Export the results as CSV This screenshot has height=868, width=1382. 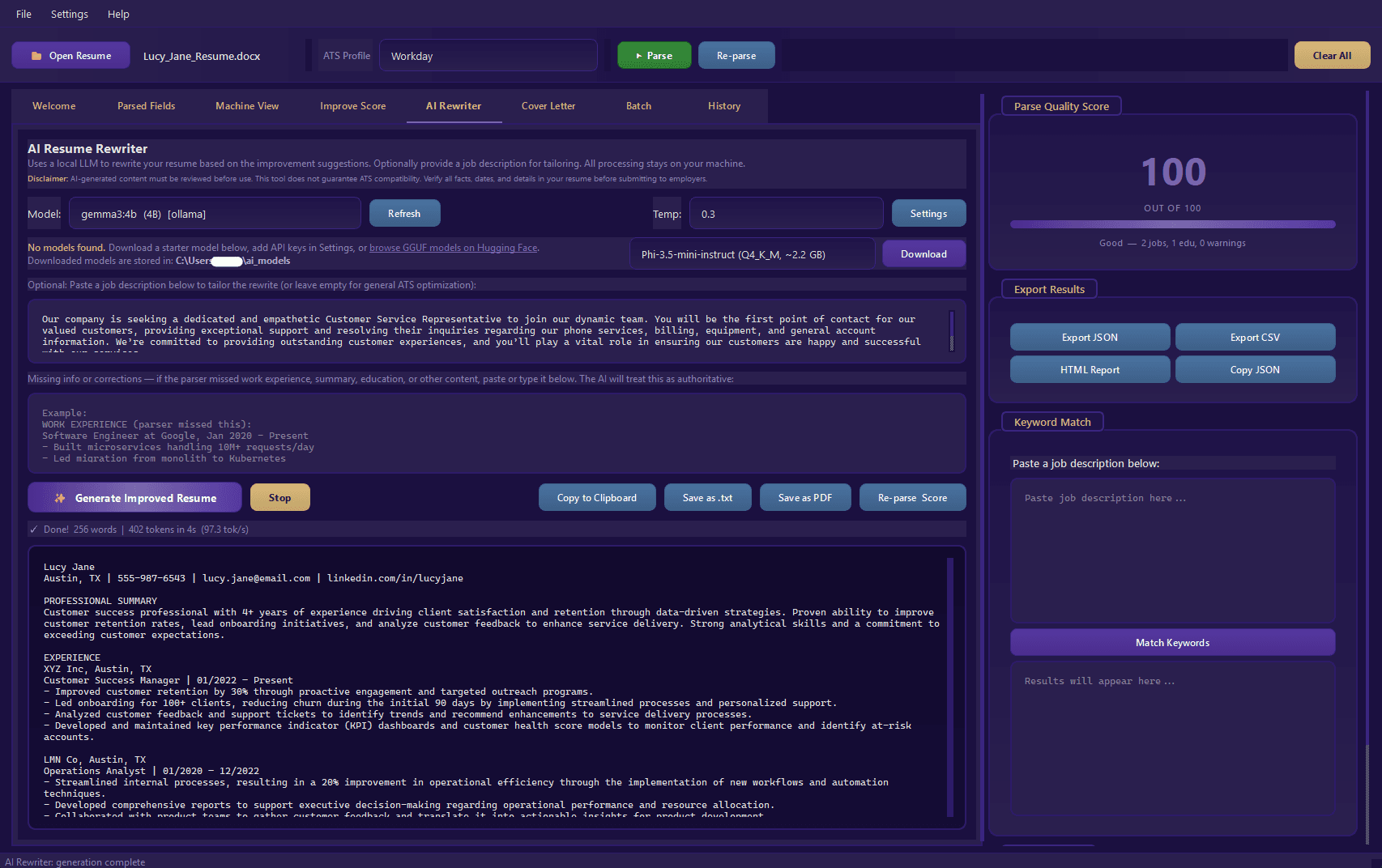pos(1255,338)
